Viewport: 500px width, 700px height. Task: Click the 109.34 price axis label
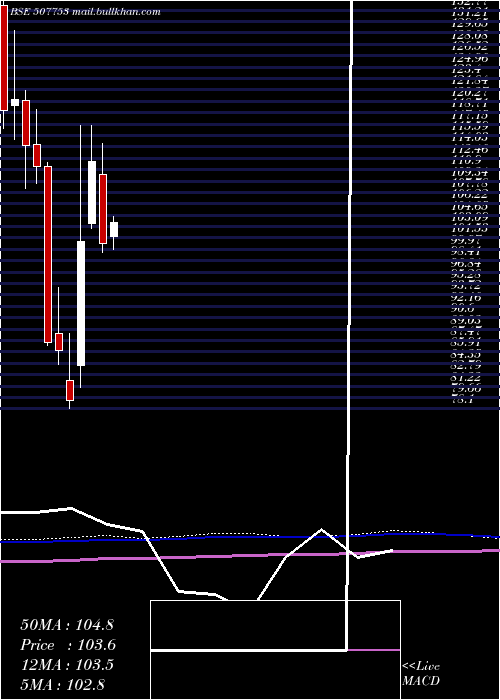(x=471, y=173)
